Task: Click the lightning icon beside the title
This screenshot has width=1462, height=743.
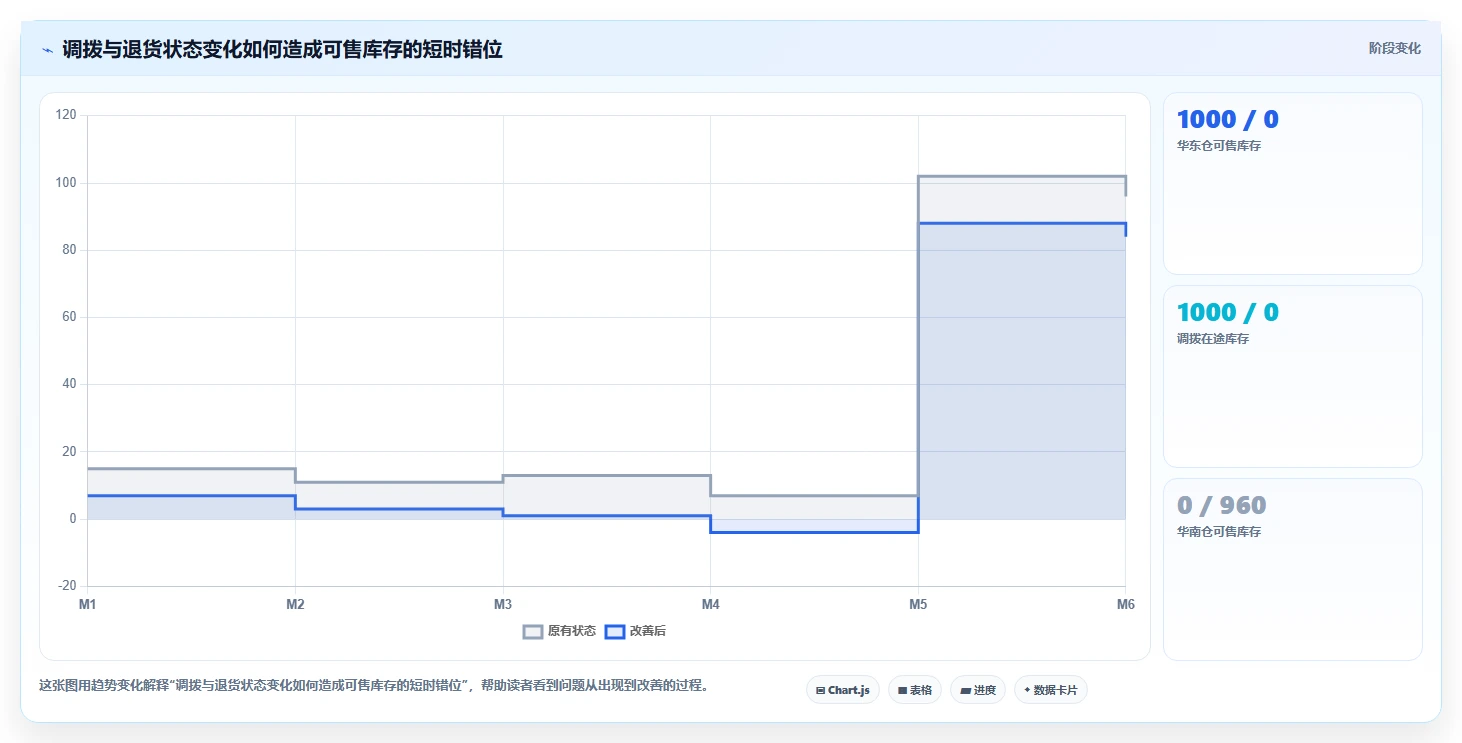Action: point(47,50)
